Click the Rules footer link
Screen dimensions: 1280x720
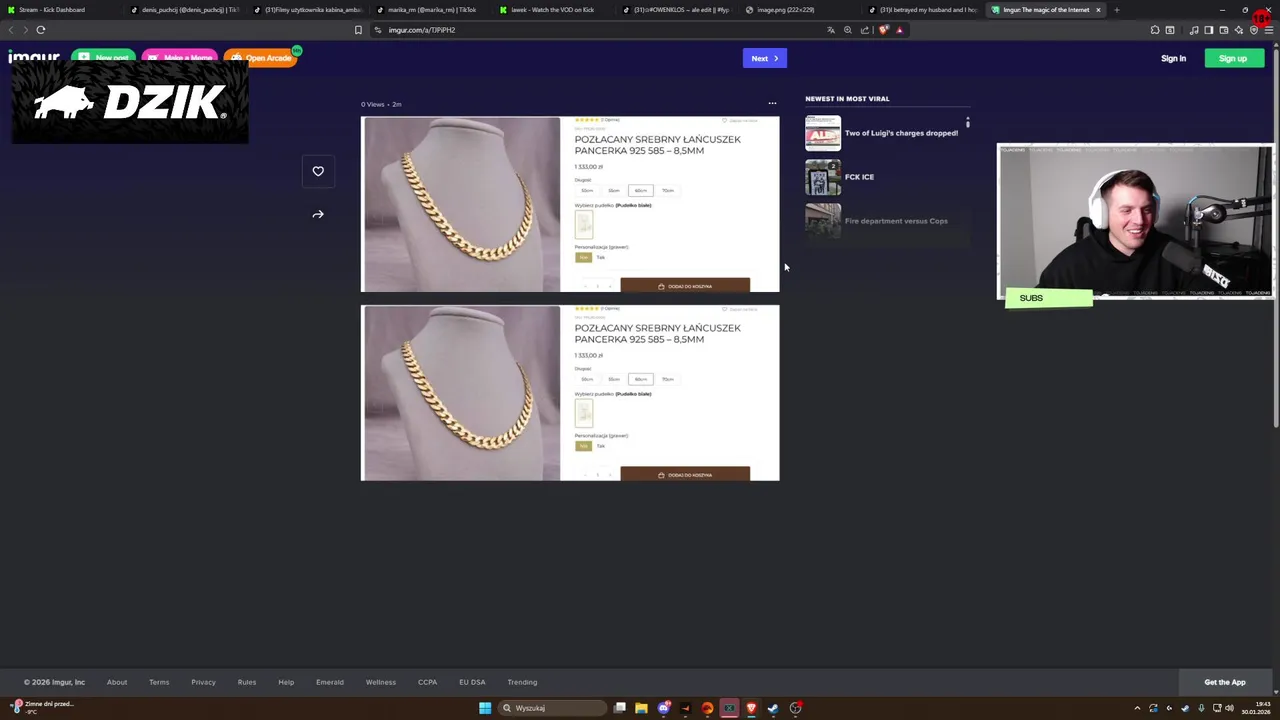pyautogui.click(x=247, y=682)
